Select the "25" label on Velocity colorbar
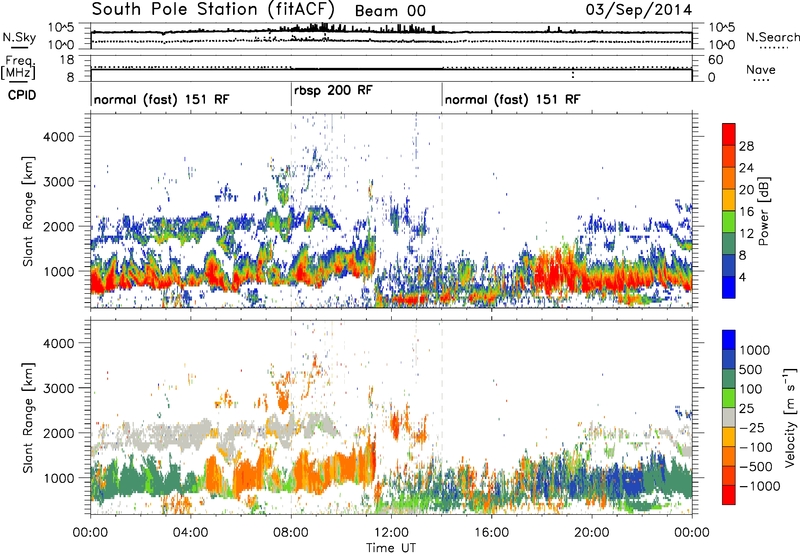Viewport: 800px width, 554px height. pyautogui.click(x=746, y=408)
